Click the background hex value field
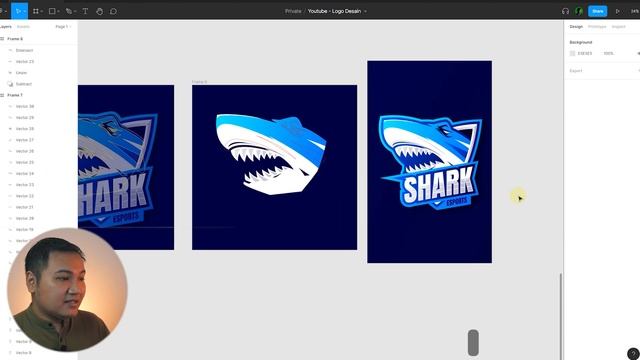This screenshot has height=360, width=640. coord(584,53)
